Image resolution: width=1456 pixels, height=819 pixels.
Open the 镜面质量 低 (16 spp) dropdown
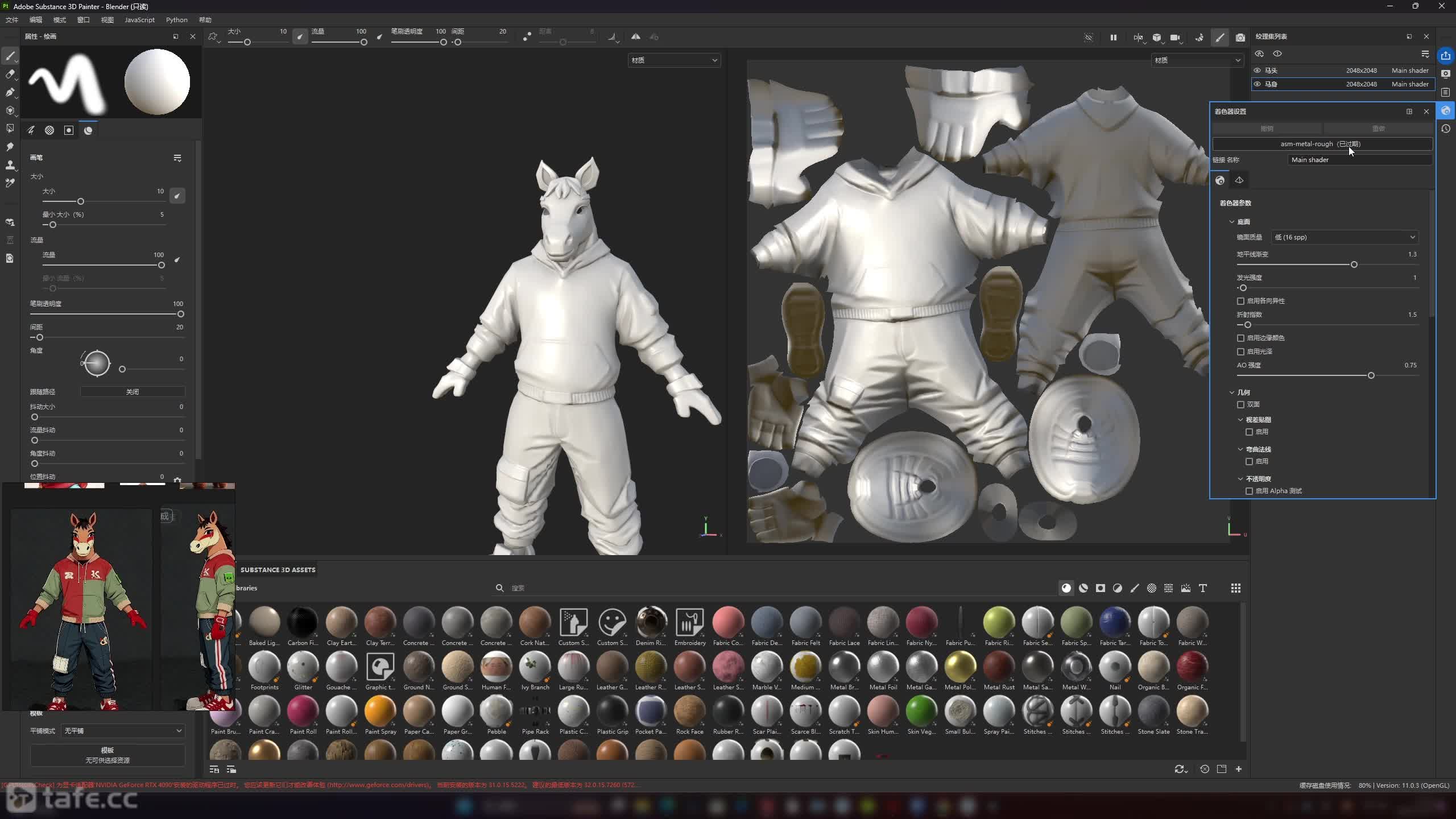pos(1344,237)
